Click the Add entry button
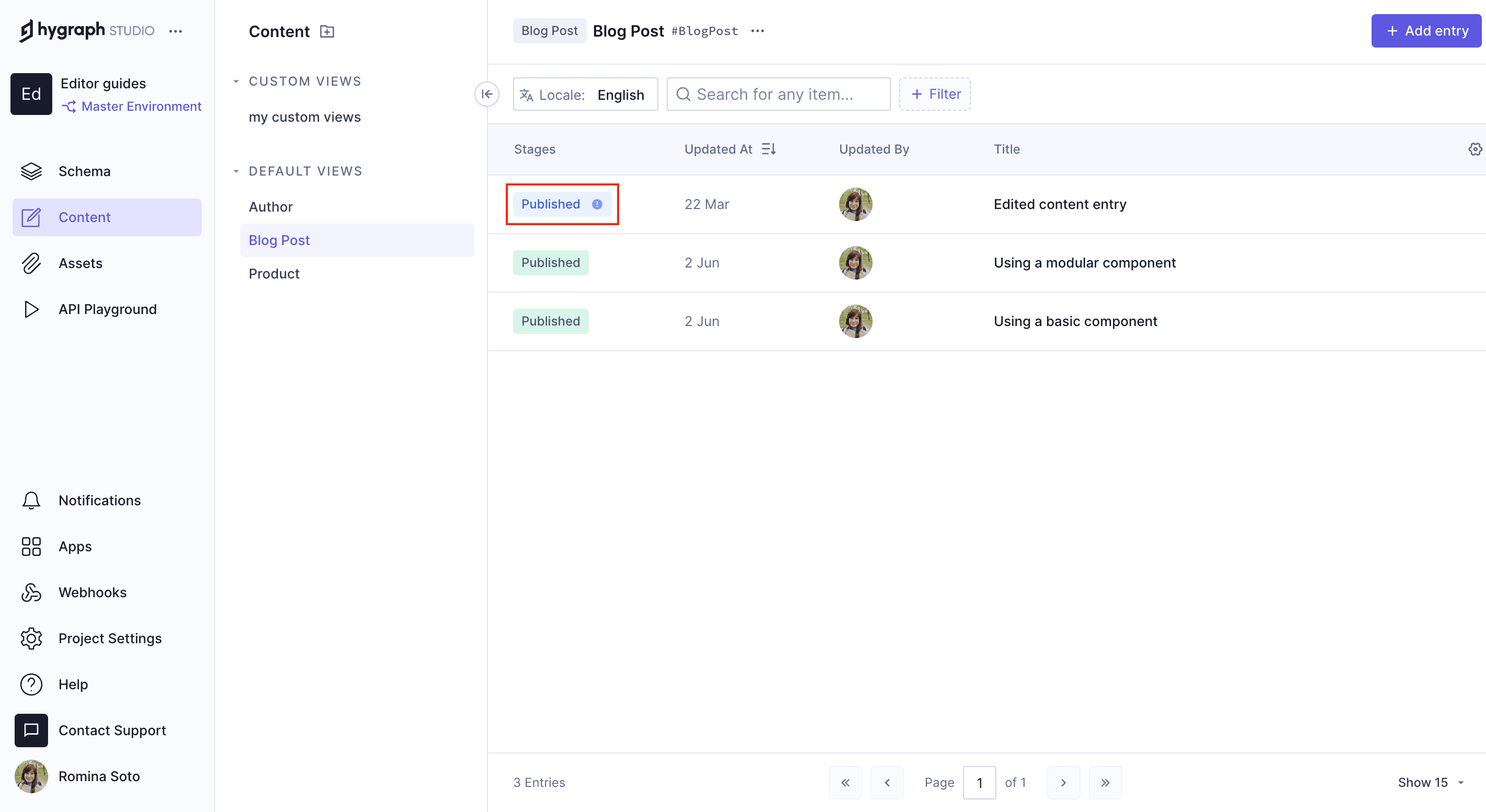1486x812 pixels. coord(1426,31)
